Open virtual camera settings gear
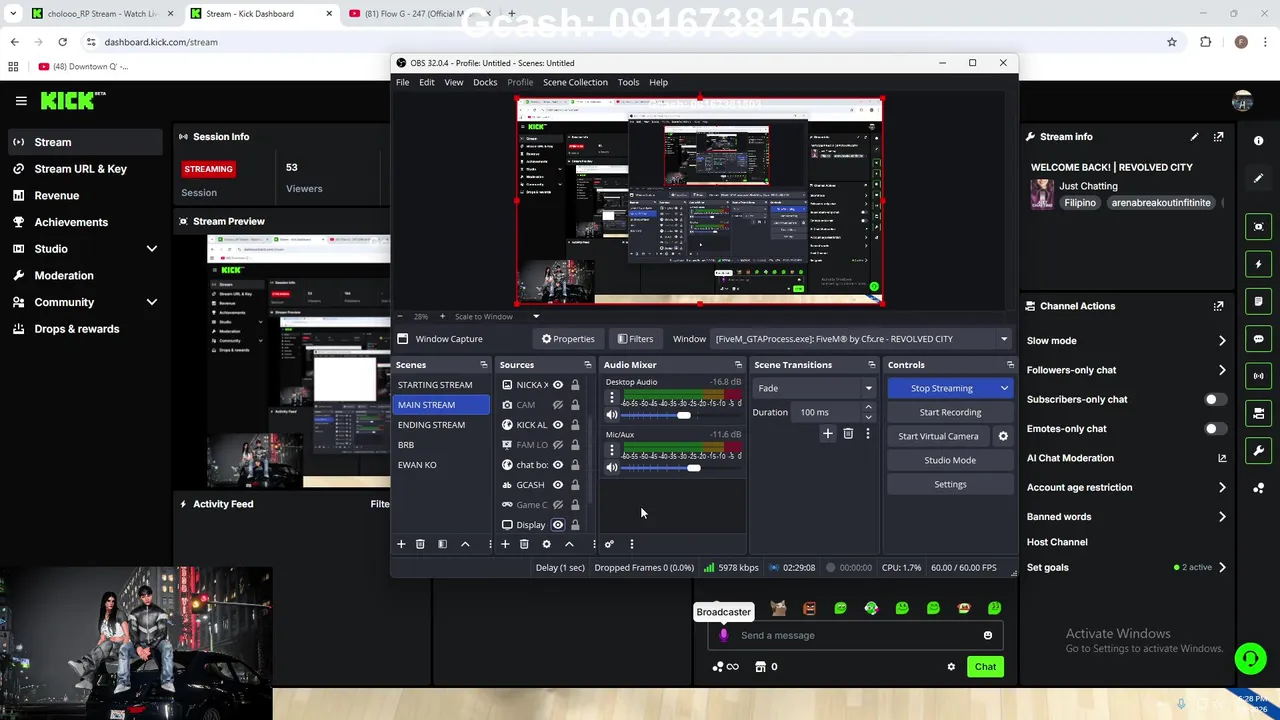 (1003, 436)
